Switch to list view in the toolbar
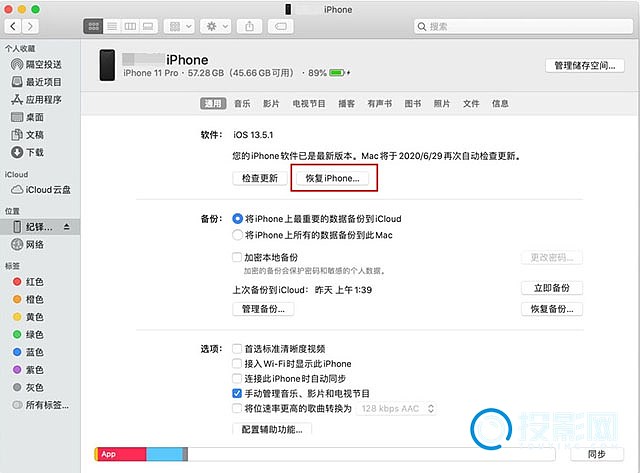Viewport: 640px width, 473px height. [x=111, y=24]
